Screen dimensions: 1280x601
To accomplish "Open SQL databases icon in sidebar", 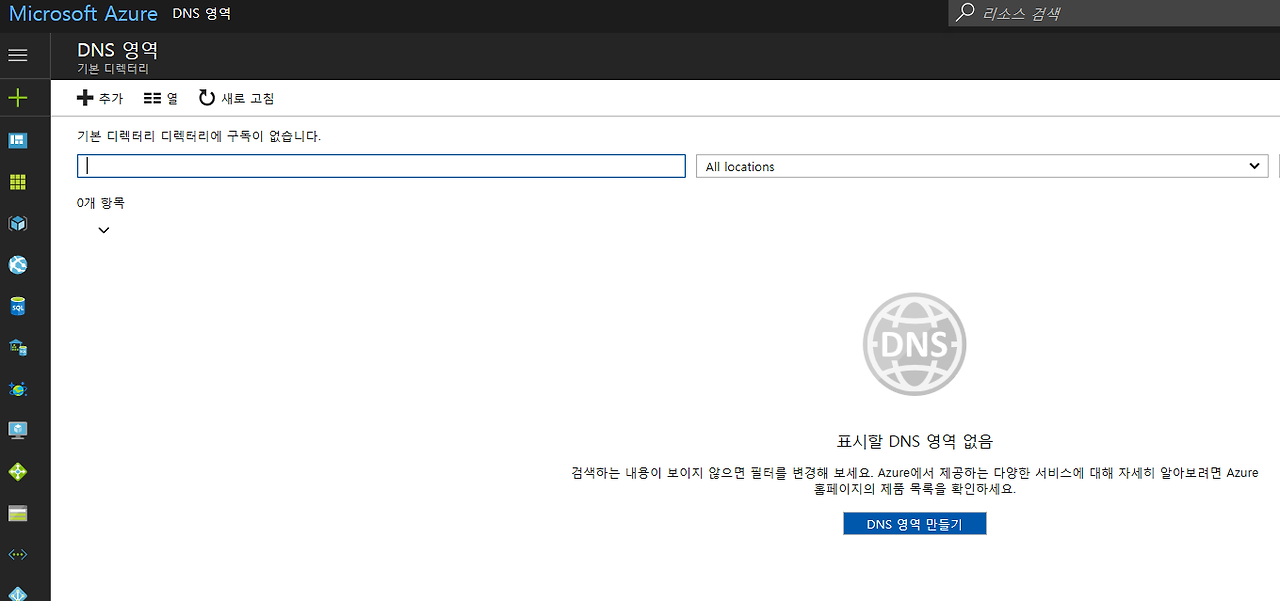I will click(x=17, y=306).
